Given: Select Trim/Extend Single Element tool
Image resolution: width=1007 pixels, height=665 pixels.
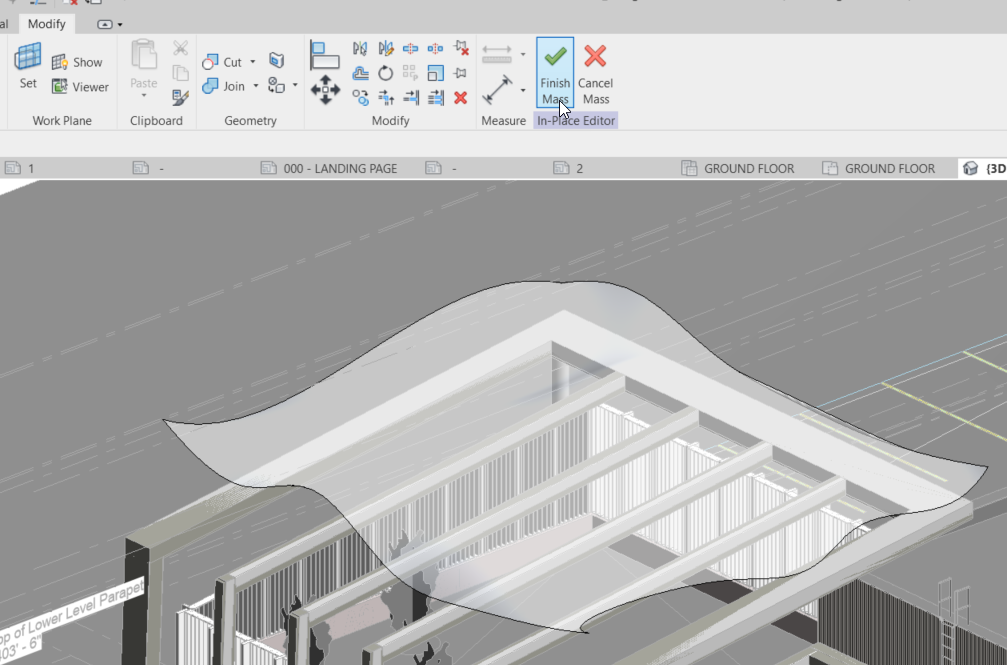Looking at the screenshot, I should (410, 98).
